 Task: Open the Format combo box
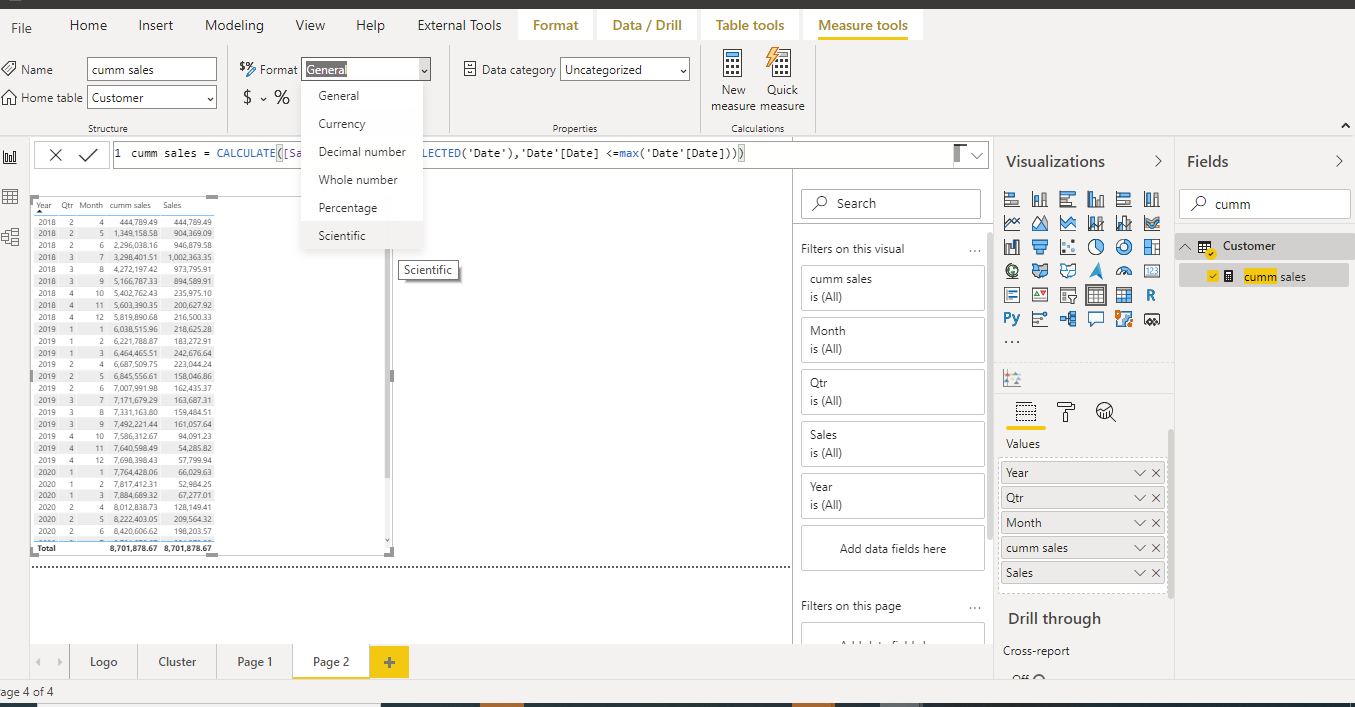coord(366,69)
